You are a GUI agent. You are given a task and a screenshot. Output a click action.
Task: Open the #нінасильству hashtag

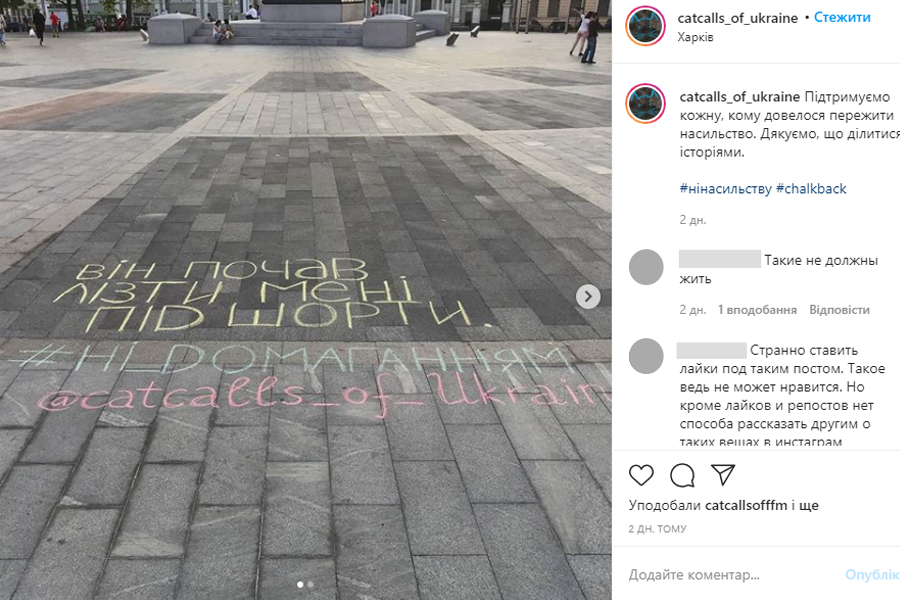tap(726, 188)
